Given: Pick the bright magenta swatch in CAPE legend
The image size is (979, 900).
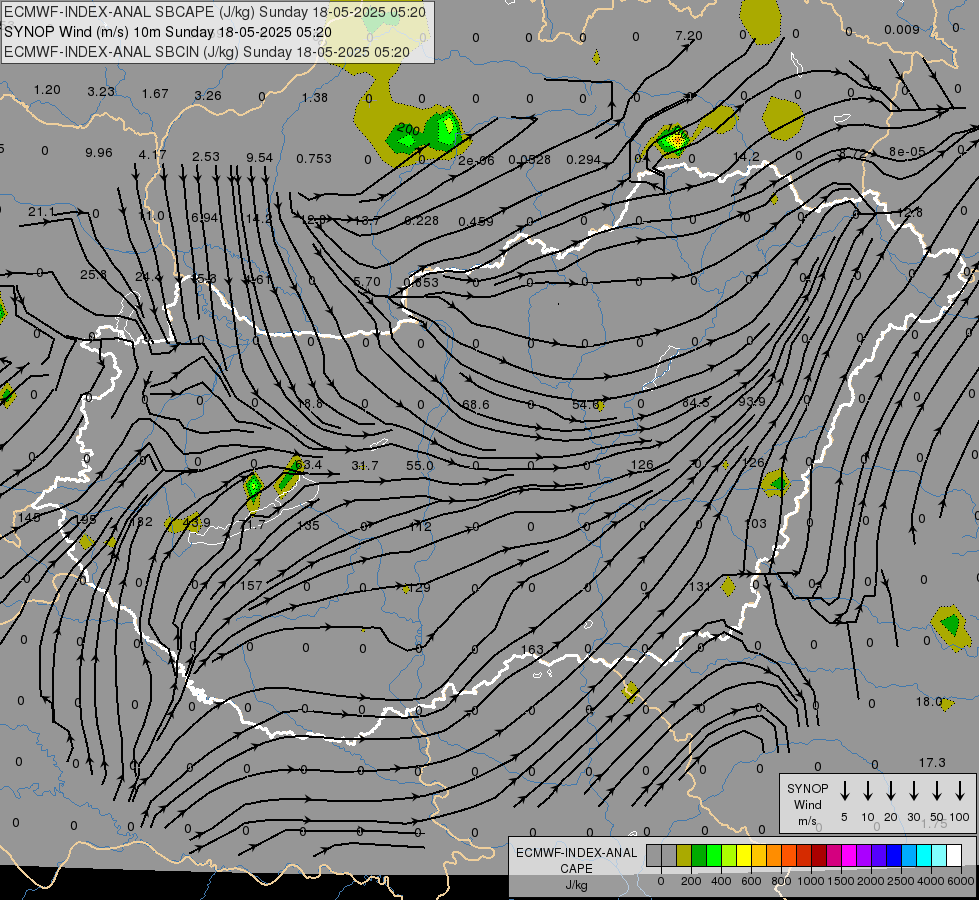Looking at the screenshot, I should 849,856.
